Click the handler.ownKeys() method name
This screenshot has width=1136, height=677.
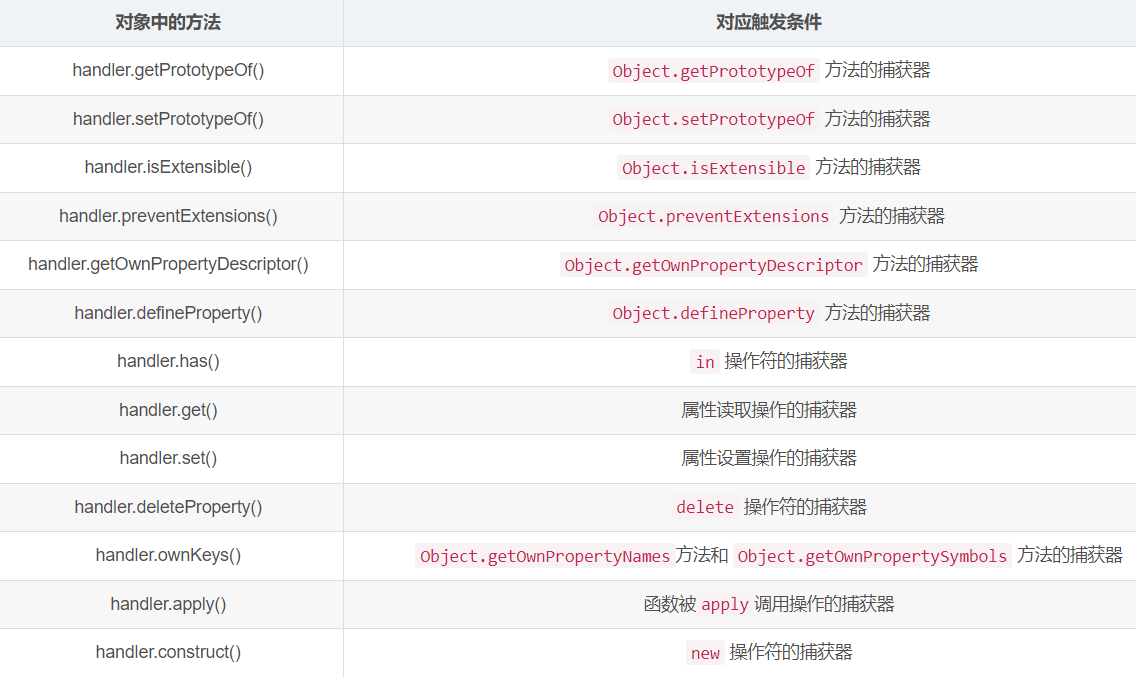168,555
